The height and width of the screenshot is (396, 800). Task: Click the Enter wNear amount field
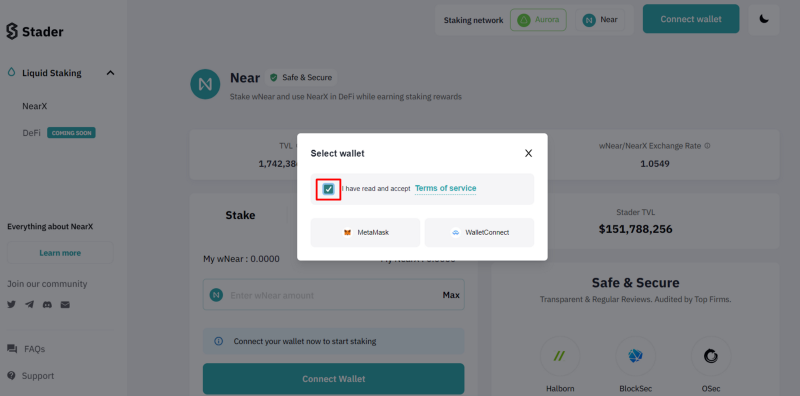click(x=334, y=294)
